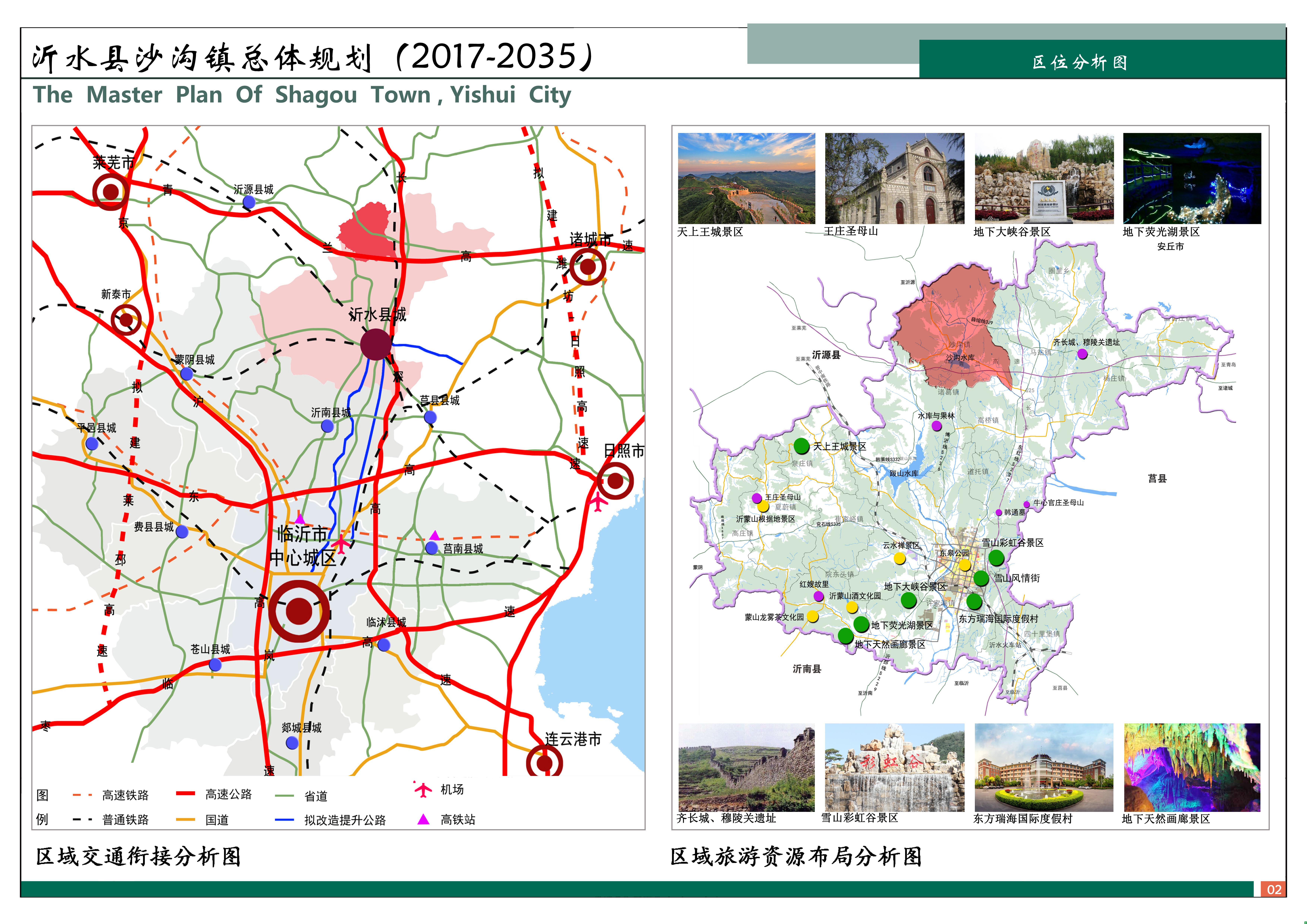Click the English subtitle The Master Plan Of Shagou Town
The height and width of the screenshot is (924, 1307).
302,95
